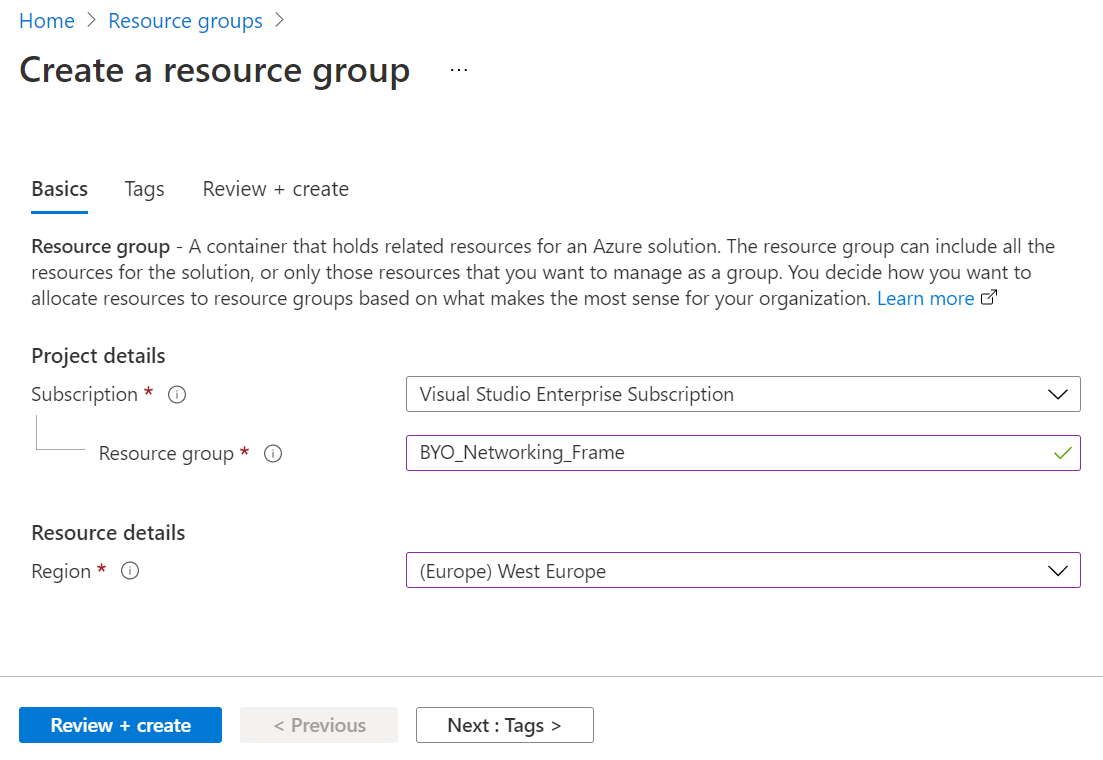Click the Previous button
Viewport: 1103px width, 760px height.
(319, 725)
